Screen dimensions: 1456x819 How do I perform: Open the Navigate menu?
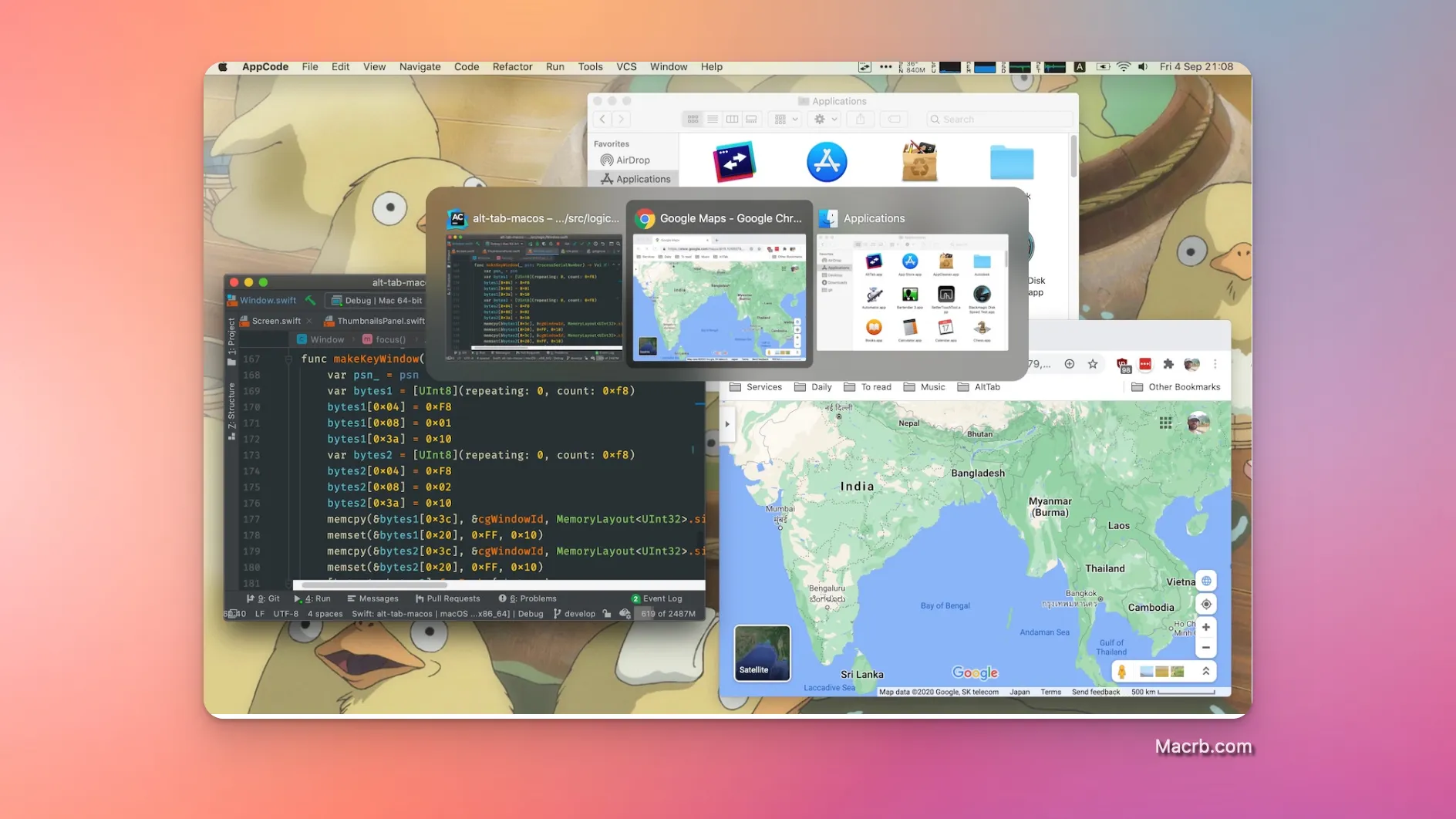(x=420, y=67)
